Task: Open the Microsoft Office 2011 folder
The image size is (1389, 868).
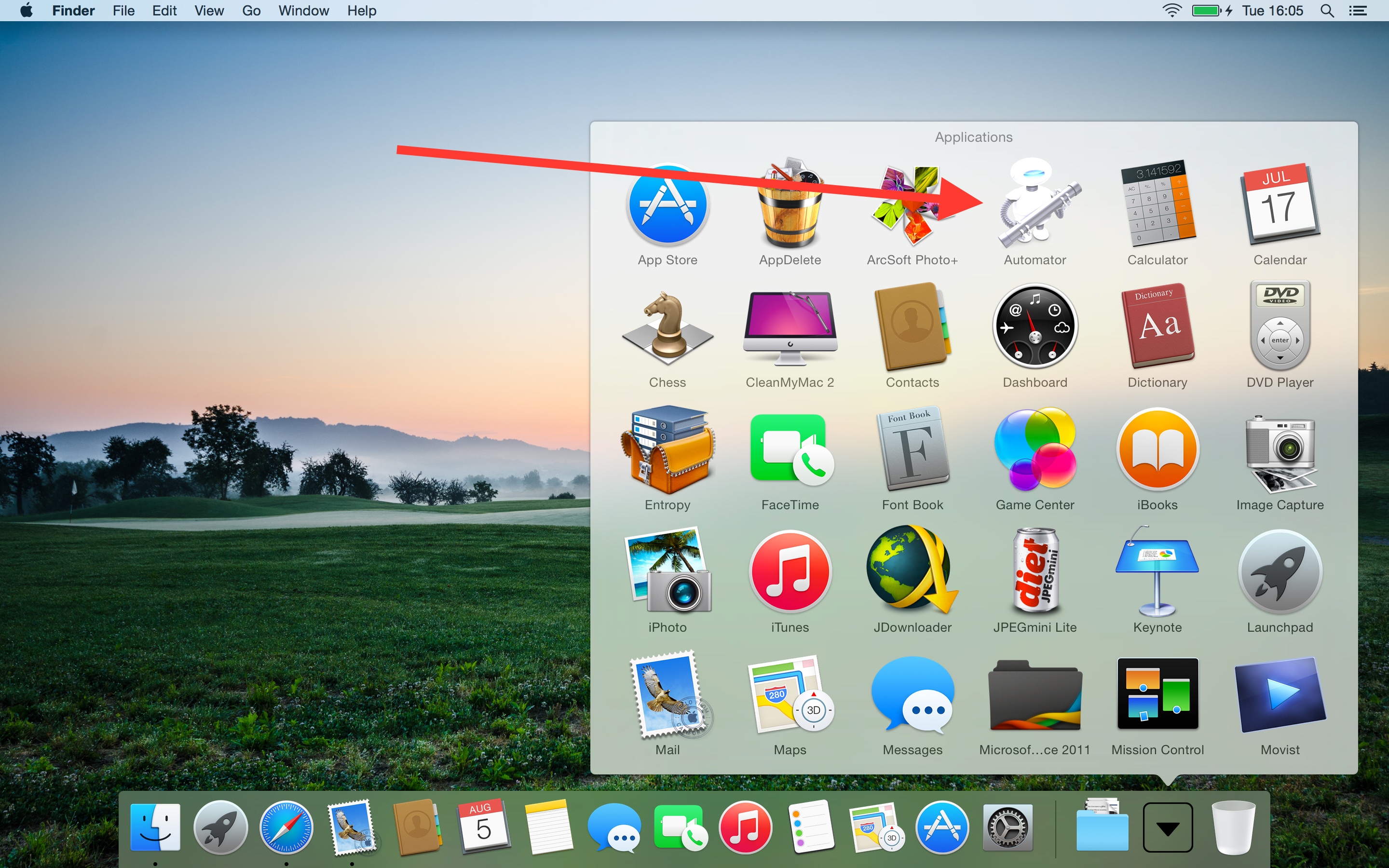Action: (x=1035, y=695)
